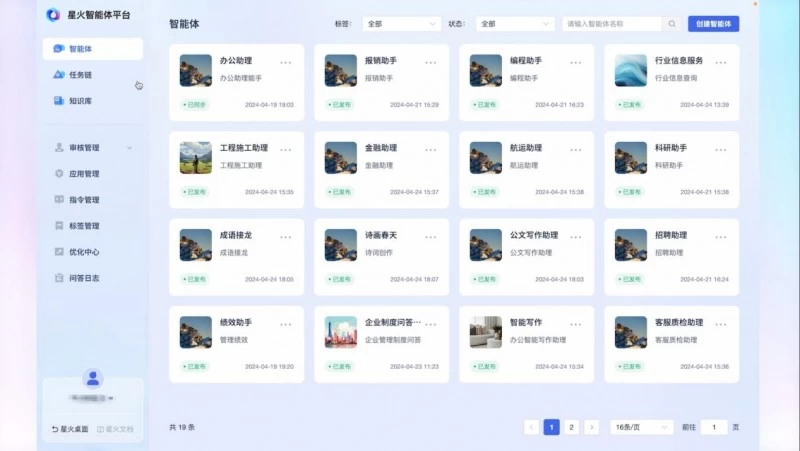Viewport: 800px width, 451px height.
Task: Open 指令管理 via its sidebar icon
Action: [x=60, y=200]
